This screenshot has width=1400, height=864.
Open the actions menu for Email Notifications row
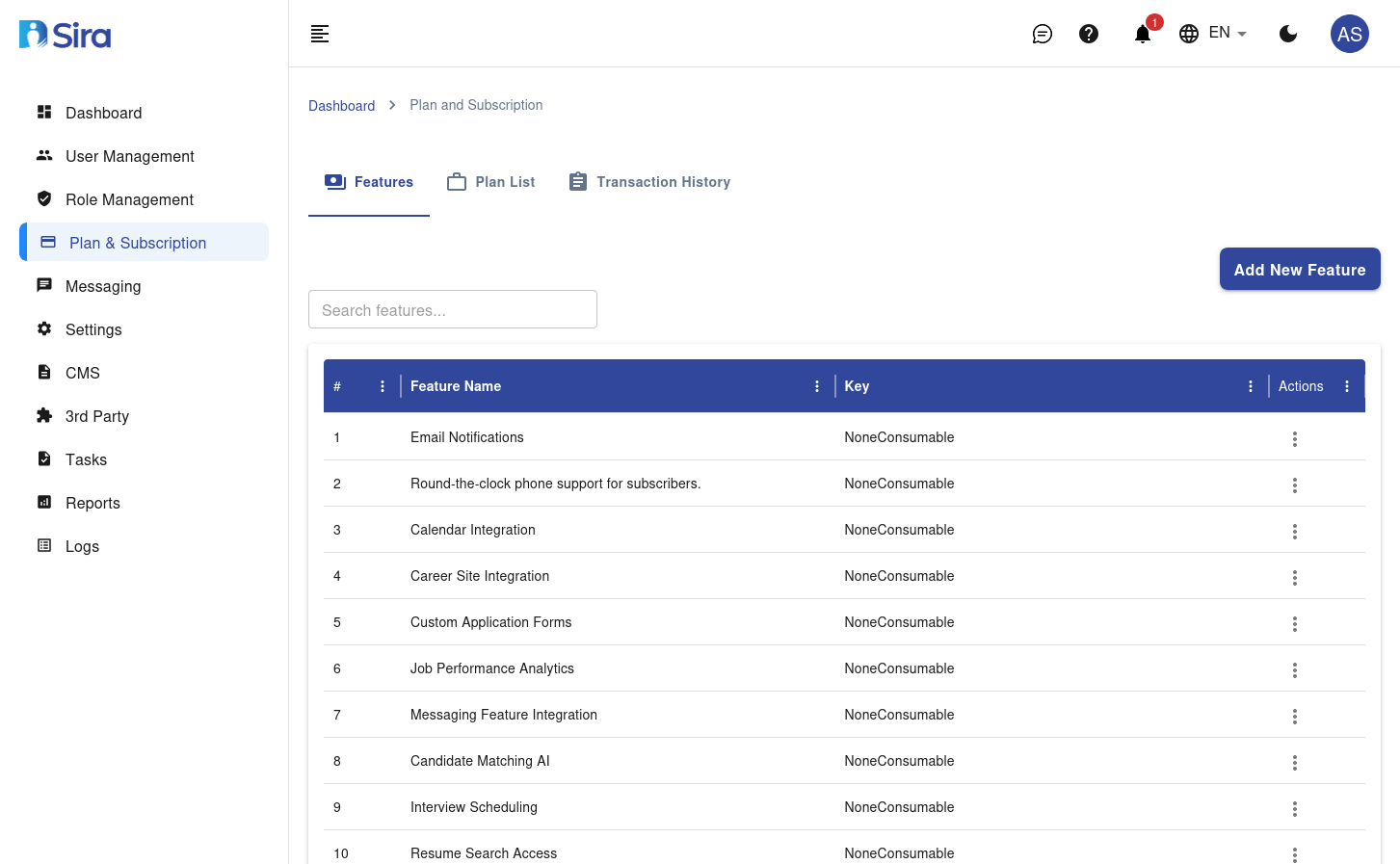pyautogui.click(x=1294, y=438)
